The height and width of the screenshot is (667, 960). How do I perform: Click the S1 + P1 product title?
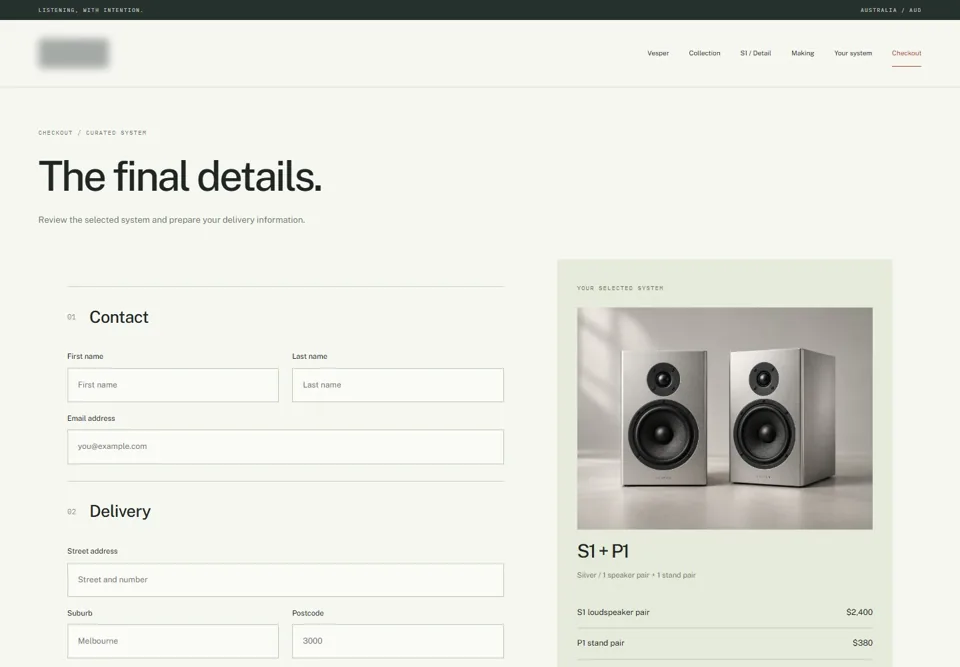(603, 551)
